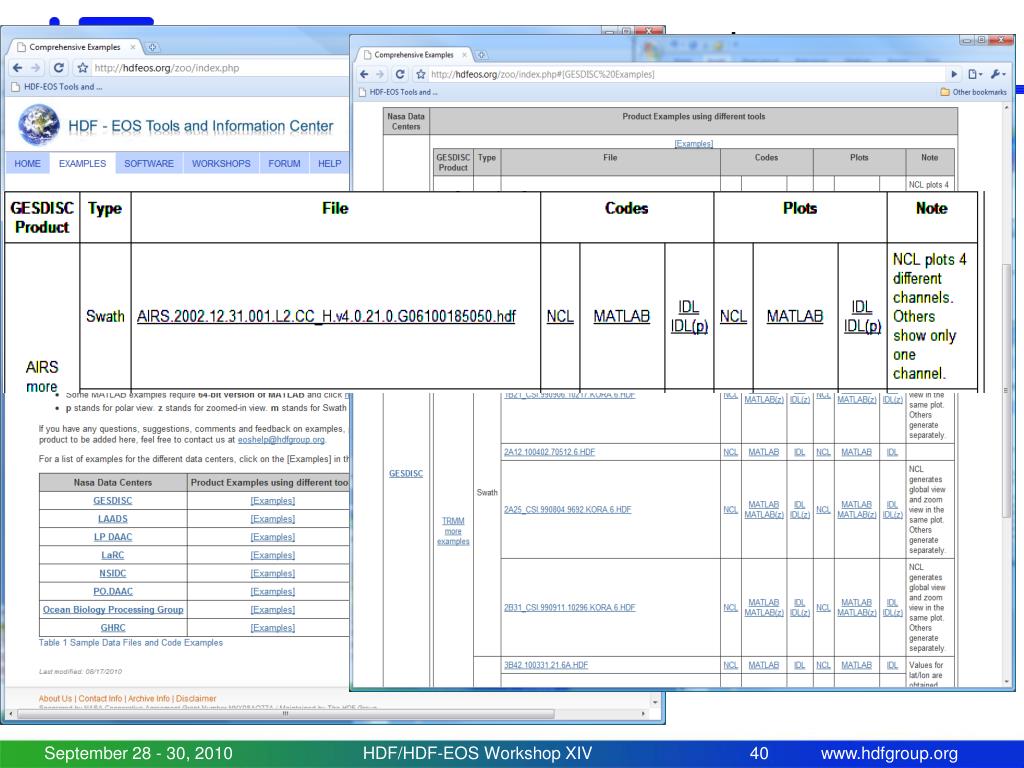Viewport: 1024px width, 768px height.
Task: Open a new tab in the left browser window
Action: [x=152, y=47]
